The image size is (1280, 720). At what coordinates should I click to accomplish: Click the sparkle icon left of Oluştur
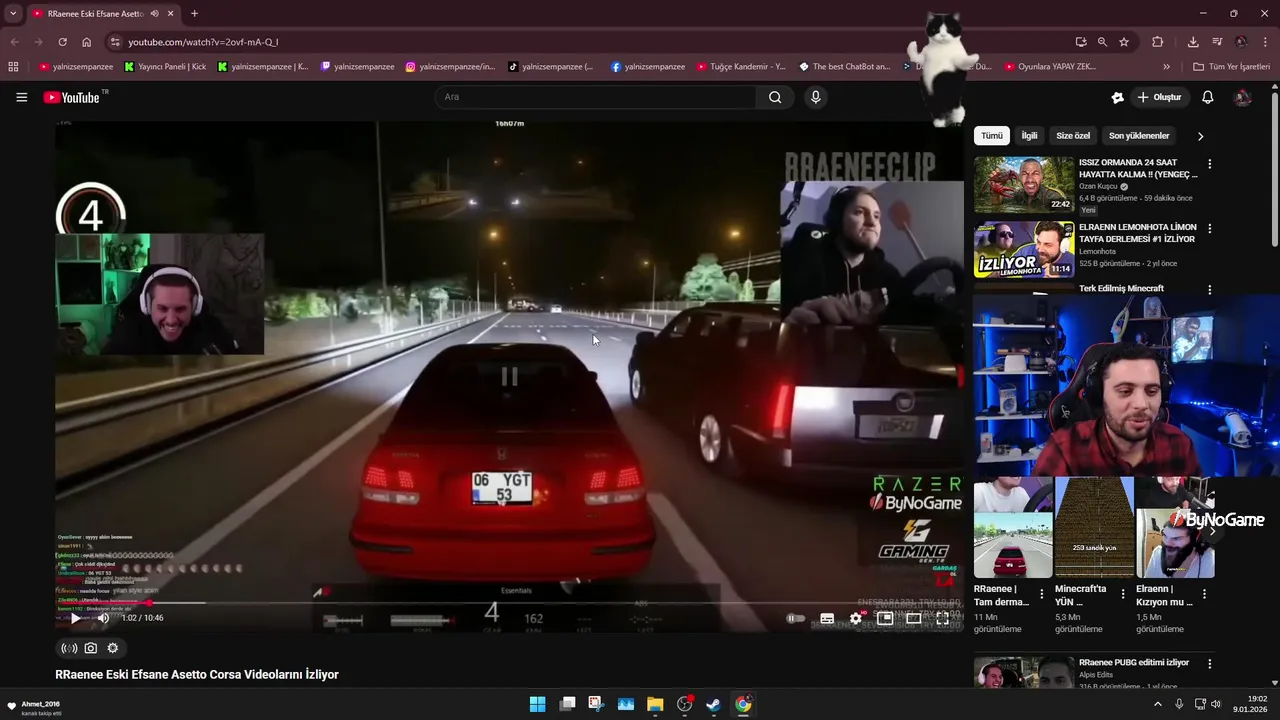(x=1117, y=97)
